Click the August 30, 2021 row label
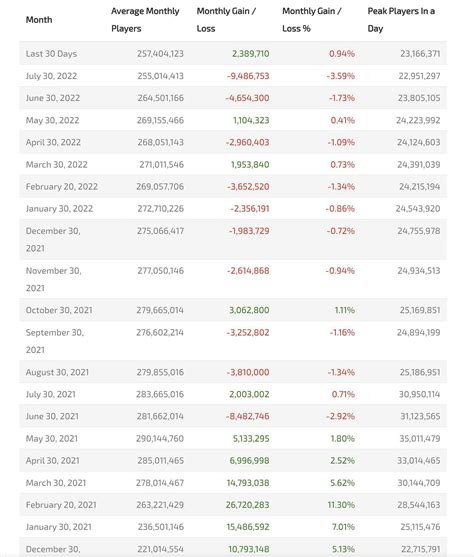The height and width of the screenshot is (557, 474). [57, 372]
